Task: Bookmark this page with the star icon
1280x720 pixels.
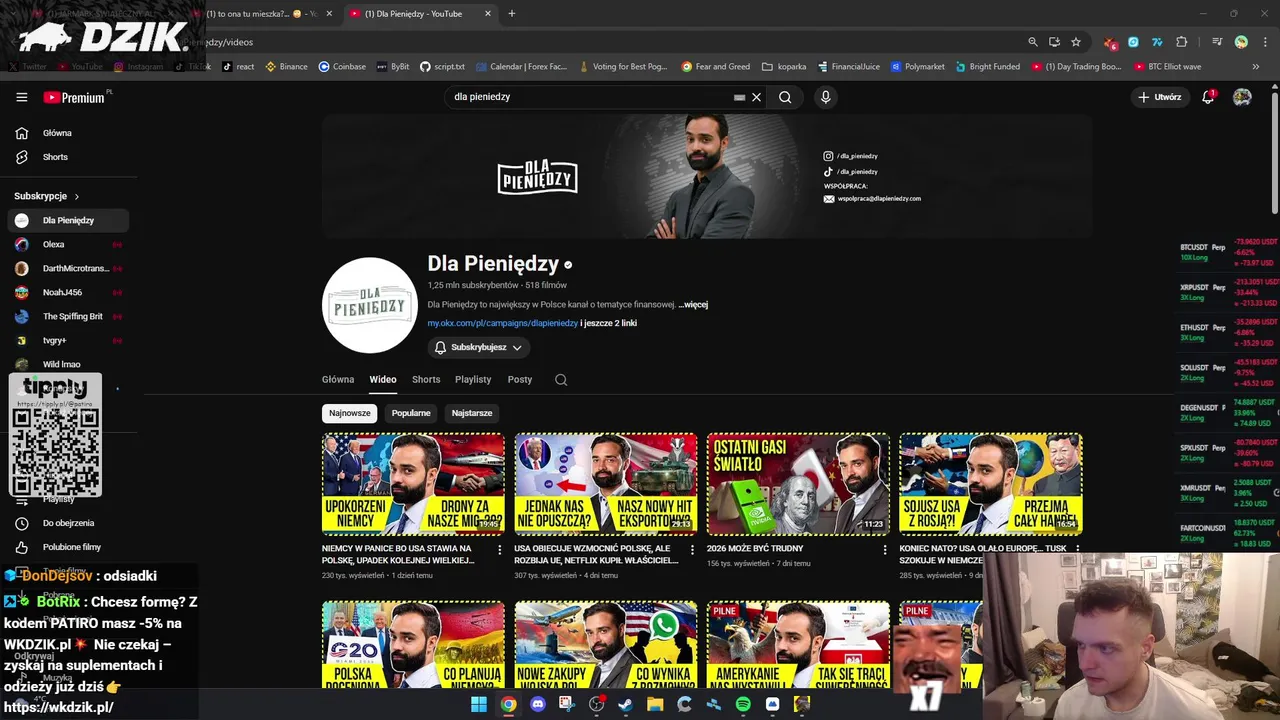Action: click(x=1076, y=42)
